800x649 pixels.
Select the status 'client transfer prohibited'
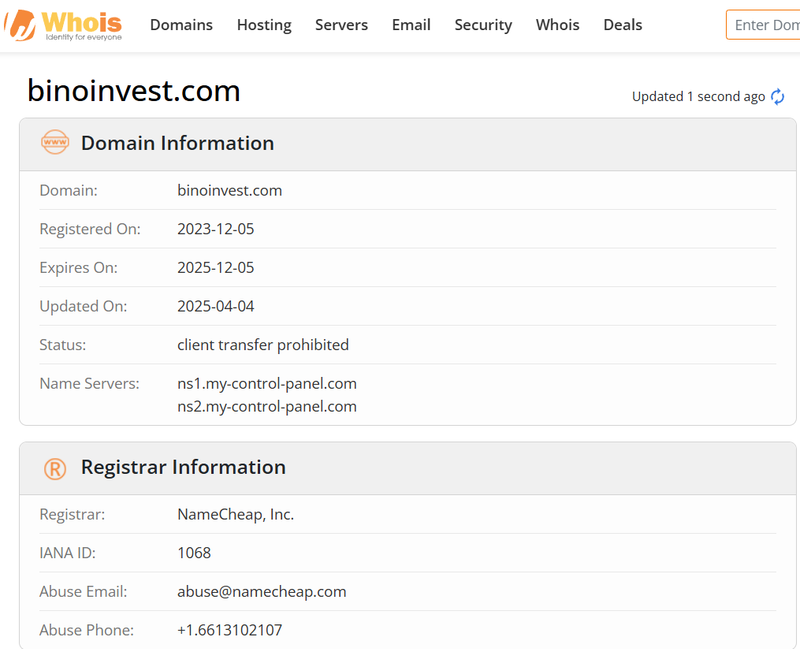263,345
